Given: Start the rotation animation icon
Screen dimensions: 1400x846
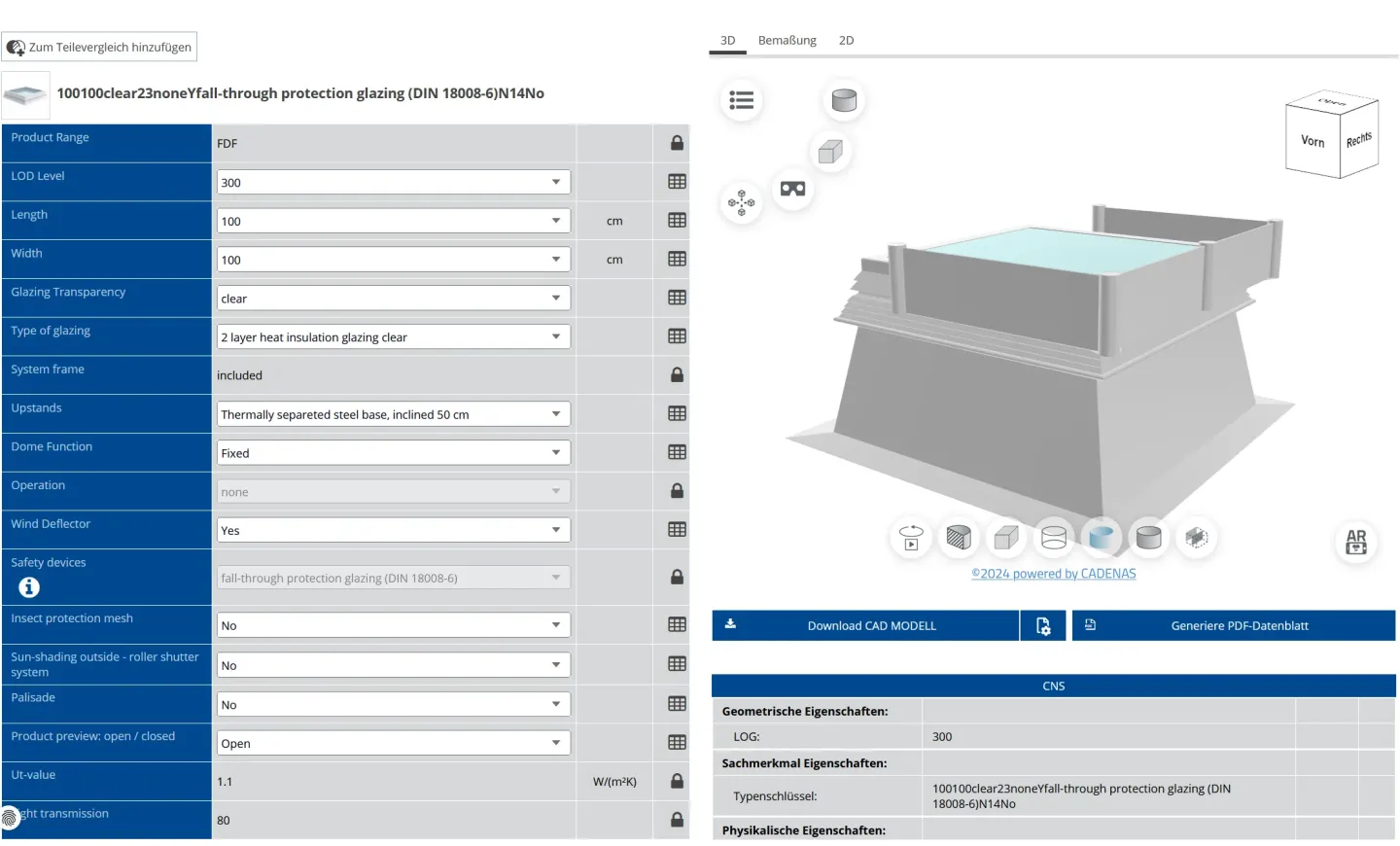Looking at the screenshot, I should (911, 538).
